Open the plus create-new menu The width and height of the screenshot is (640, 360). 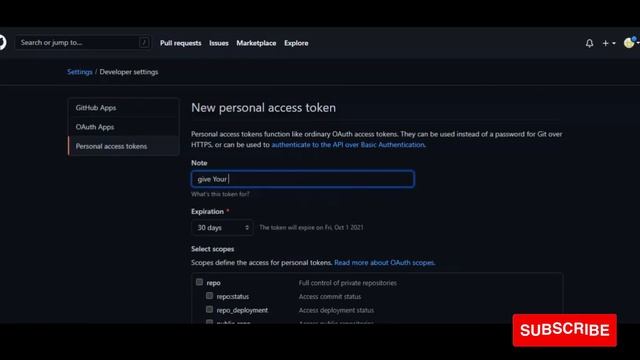pyautogui.click(x=609, y=43)
